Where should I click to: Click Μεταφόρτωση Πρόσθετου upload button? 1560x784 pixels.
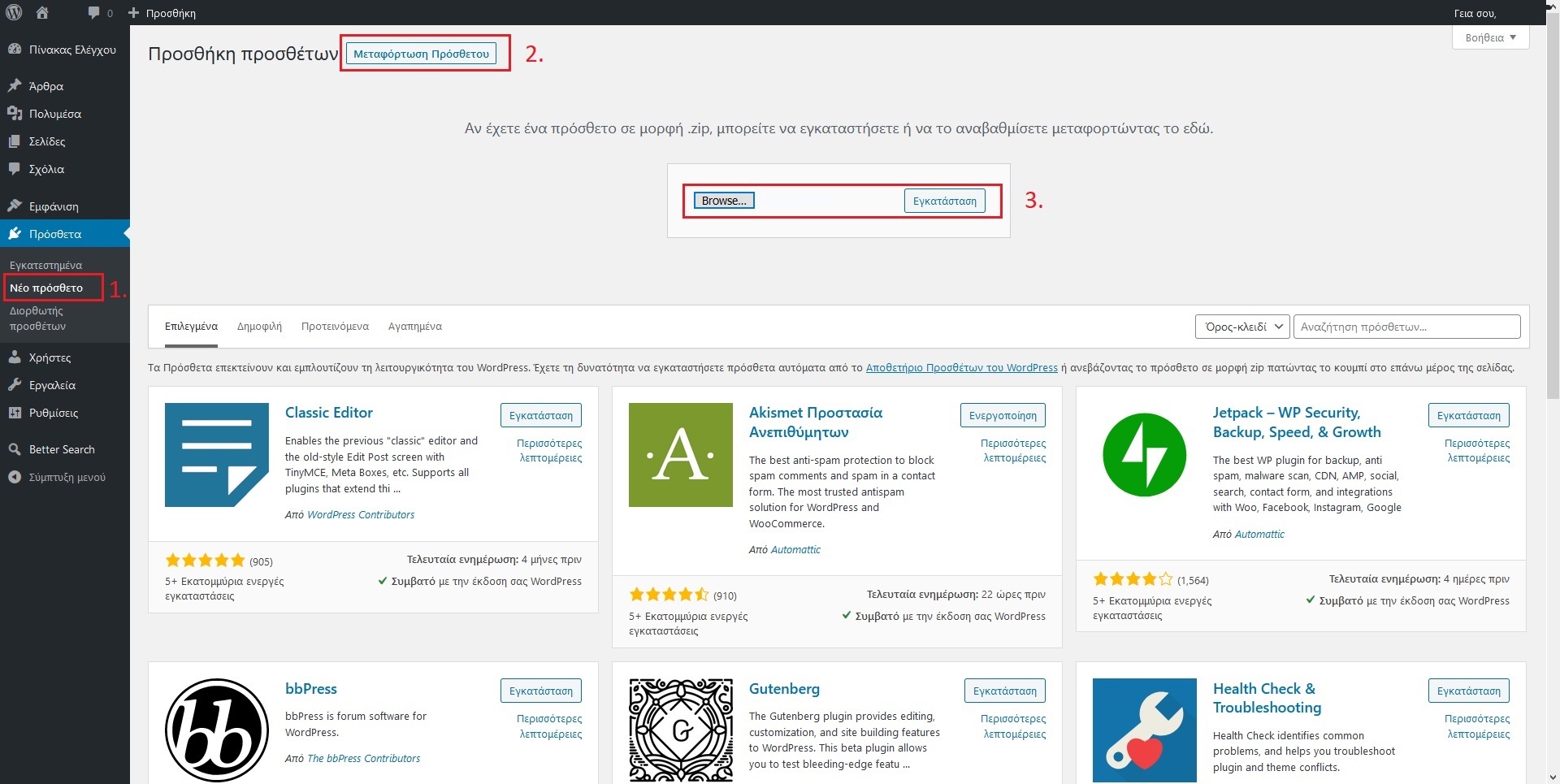[421, 54]
